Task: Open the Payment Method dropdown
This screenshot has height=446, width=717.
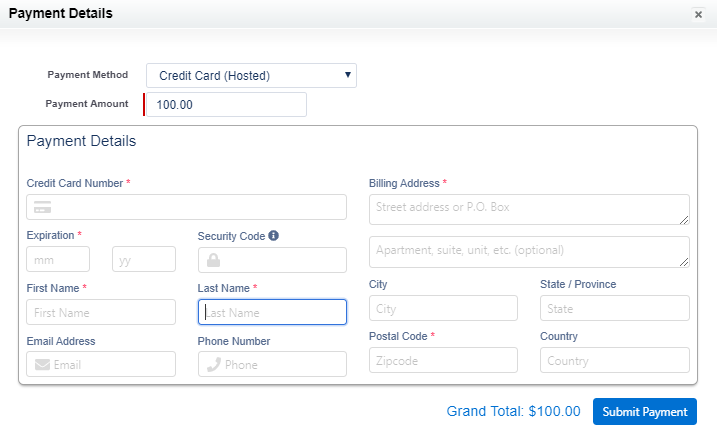Action: pos(251,75)
